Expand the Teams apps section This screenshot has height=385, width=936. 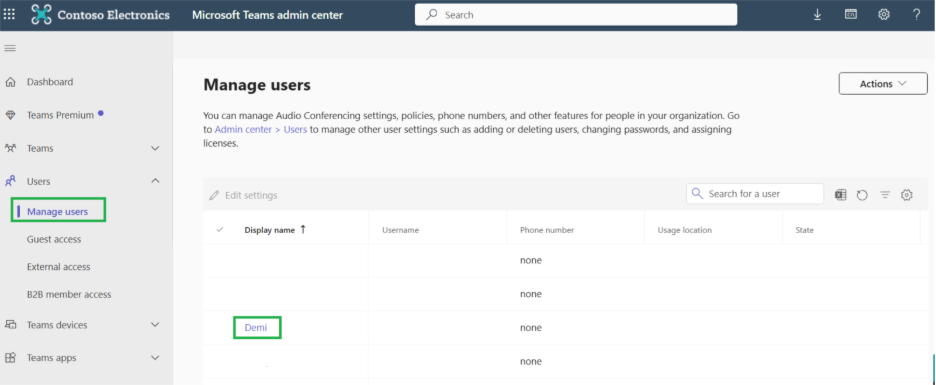pyautogui.click(x=155, y=358)
